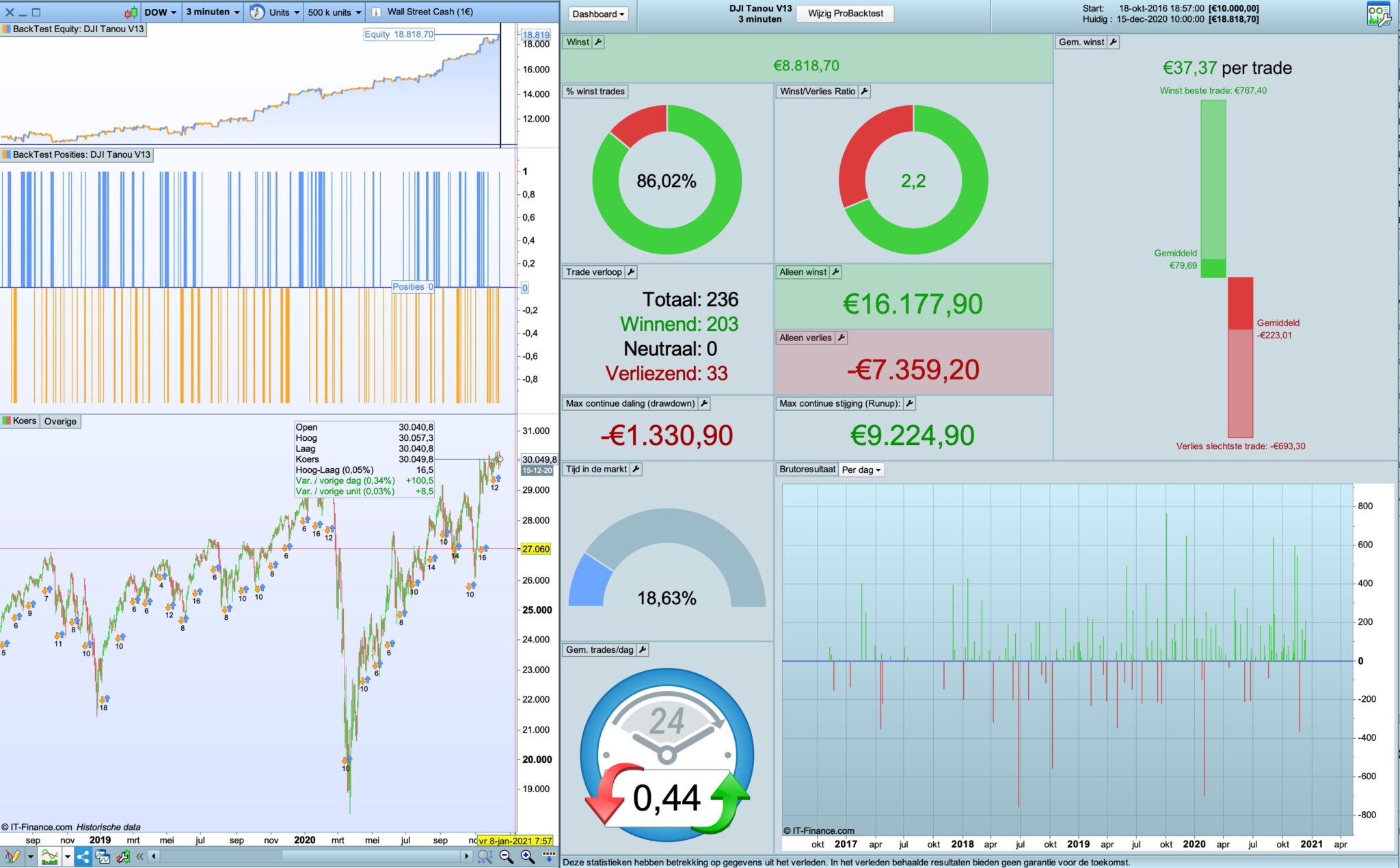
Task: Open the wrench settings for the Winst panel
Action: 598,42
